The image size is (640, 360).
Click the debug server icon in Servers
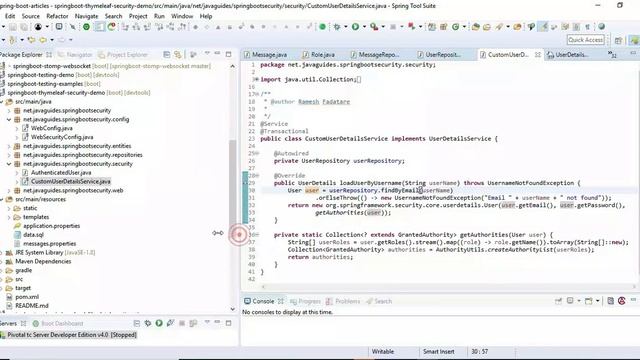(148, 323)
